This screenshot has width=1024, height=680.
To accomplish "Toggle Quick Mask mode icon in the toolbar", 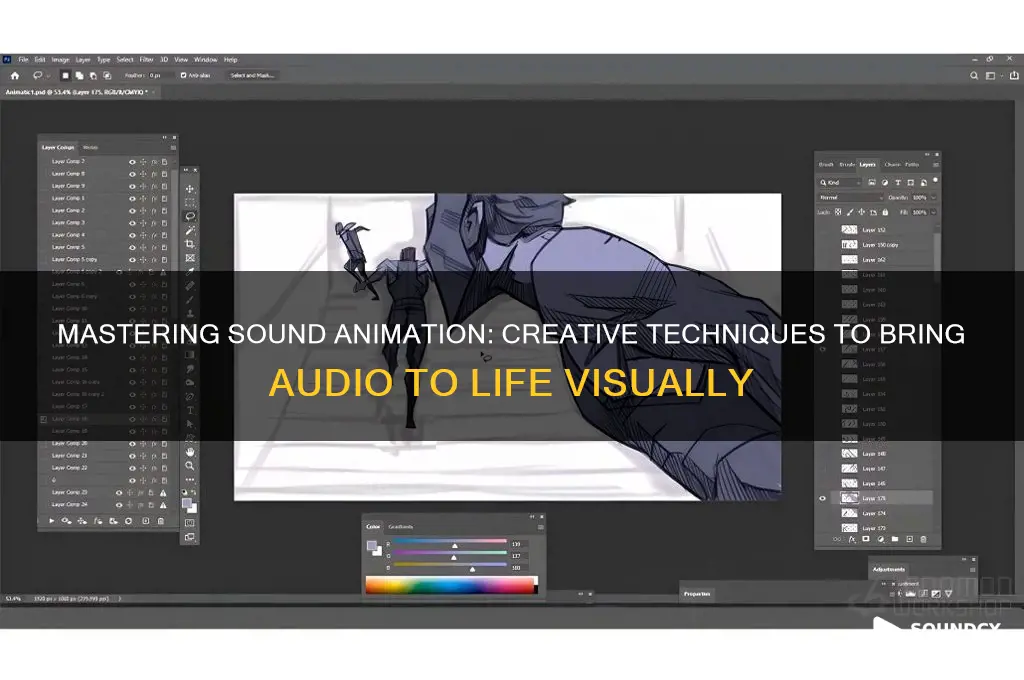I will click(x=189, y=523).
